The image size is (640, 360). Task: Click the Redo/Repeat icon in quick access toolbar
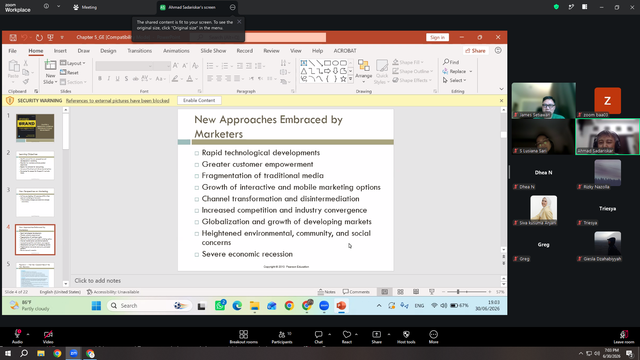tap(39, 38)
